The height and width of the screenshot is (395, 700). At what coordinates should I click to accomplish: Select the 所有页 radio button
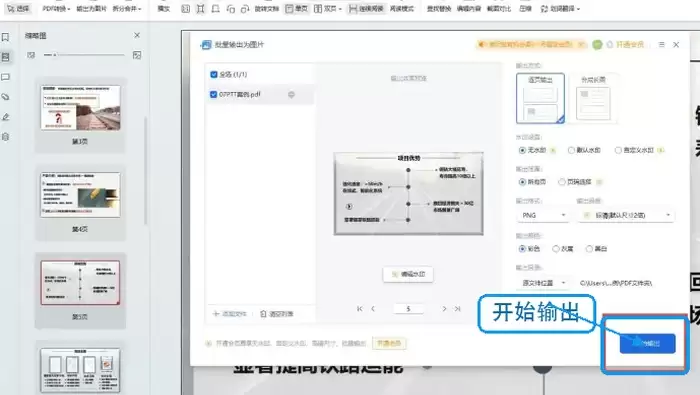[522, 182]
